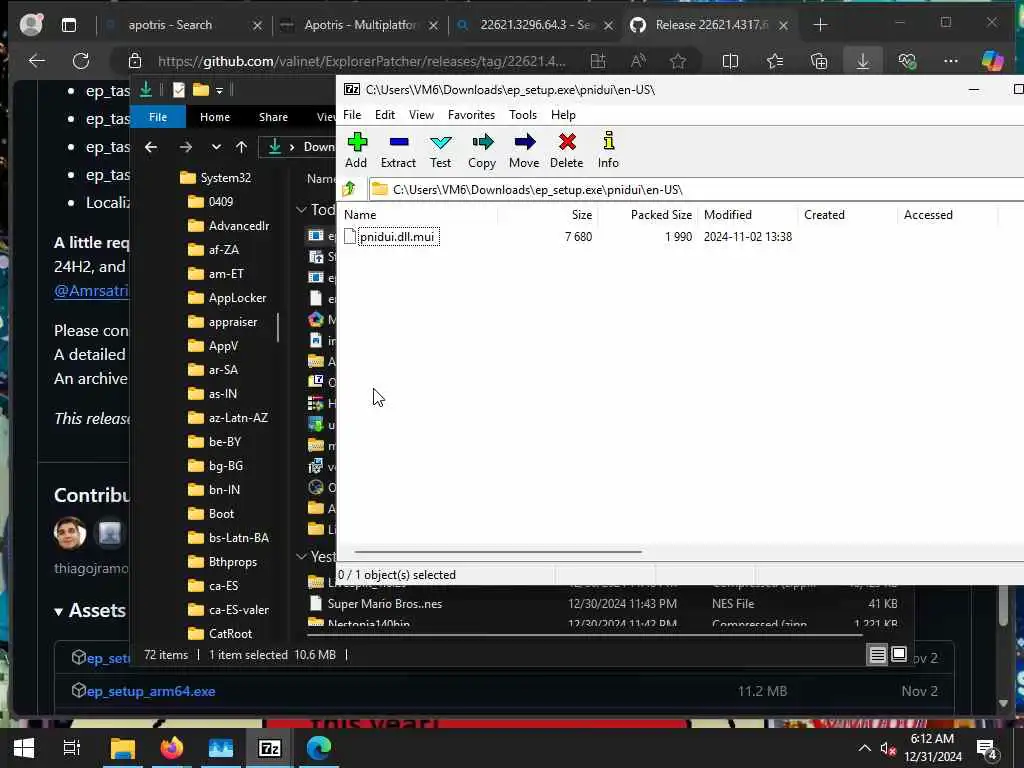This screenshot has width=1024, height=768.
Task: Open the Favorites menu in 7-Zip
Action: coord(472,115)
